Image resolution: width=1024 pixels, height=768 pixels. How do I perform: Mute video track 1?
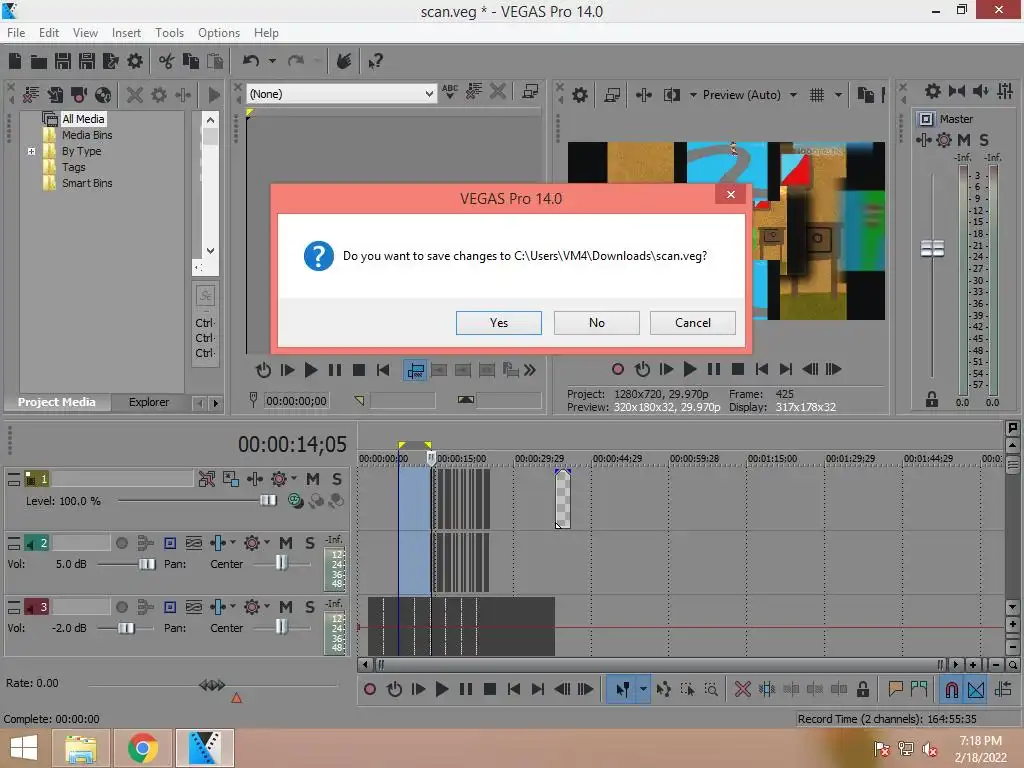tap(313, 479)
